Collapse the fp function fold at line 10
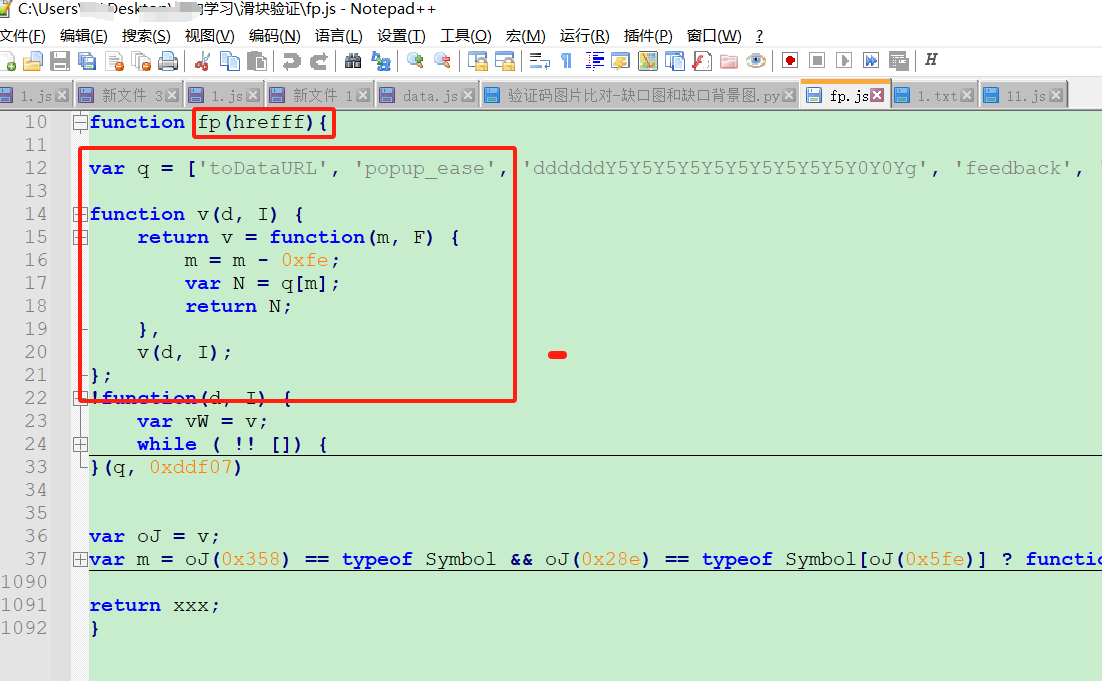 click(x=80, y=122)
